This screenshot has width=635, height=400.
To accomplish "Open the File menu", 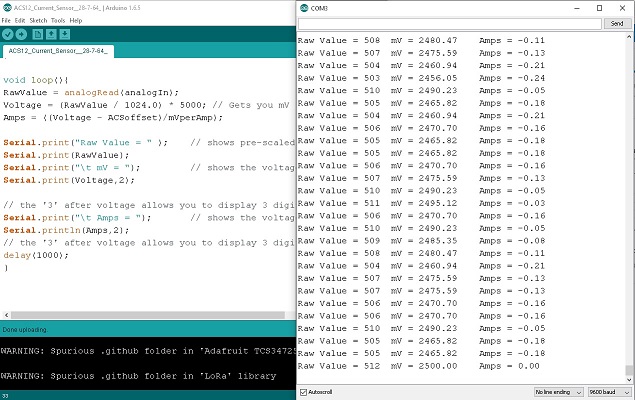I will (6, 20).
